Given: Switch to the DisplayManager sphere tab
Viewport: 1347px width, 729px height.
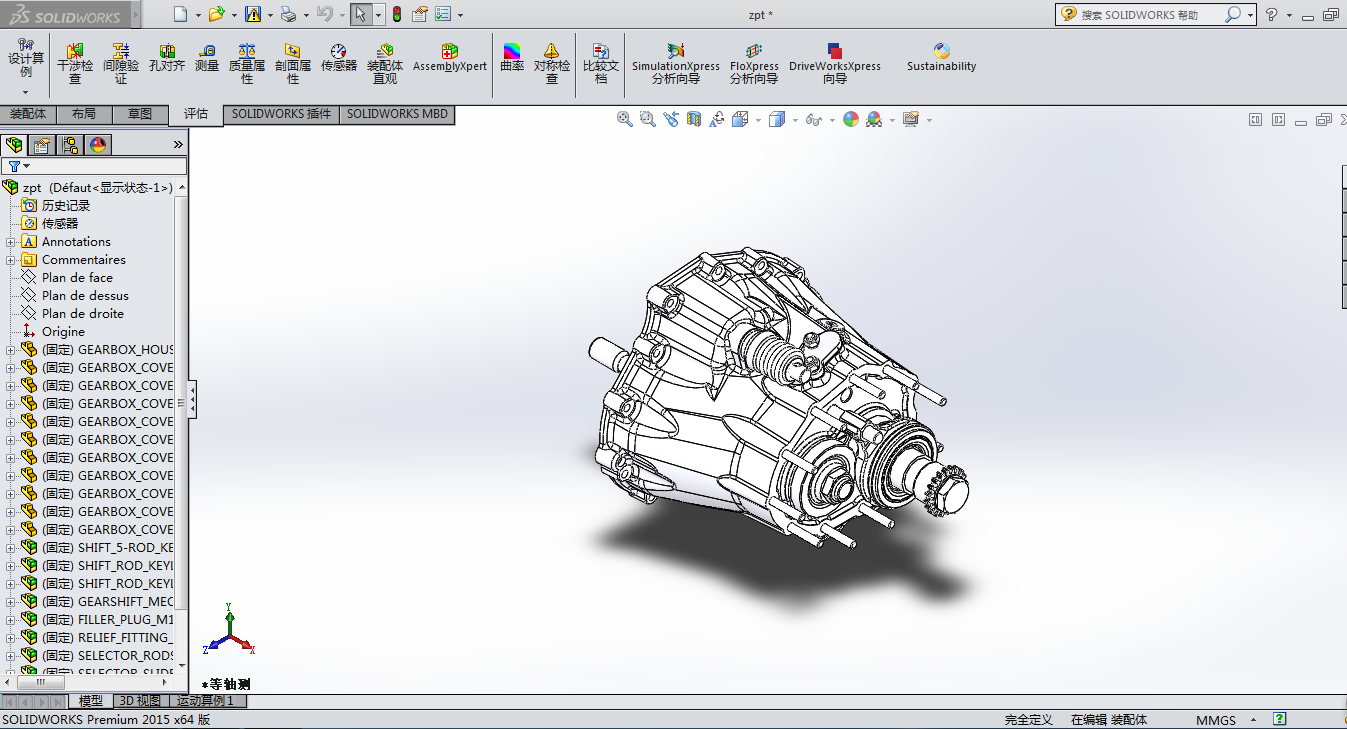Looking at the screenshot, I should click(98, 145).
